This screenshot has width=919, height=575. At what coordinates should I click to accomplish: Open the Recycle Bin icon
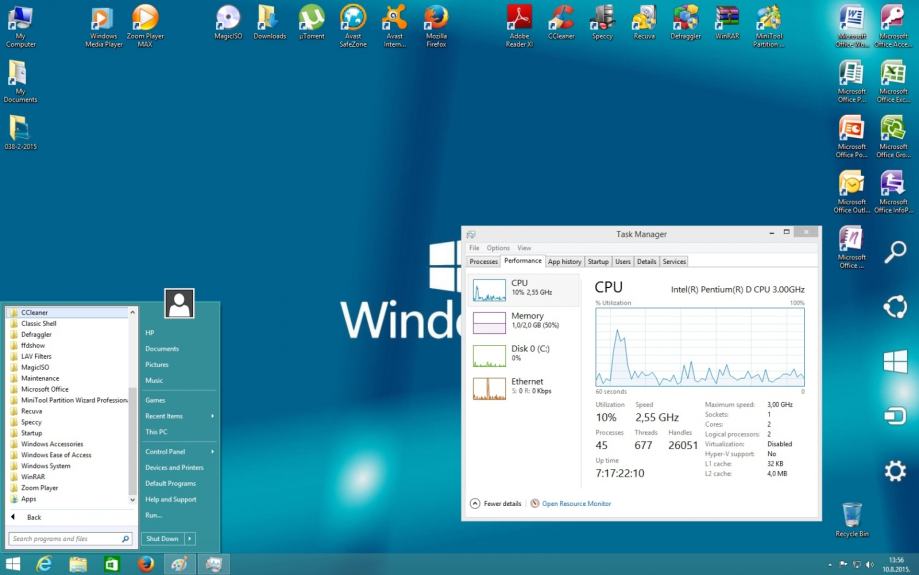click(852, 515)
